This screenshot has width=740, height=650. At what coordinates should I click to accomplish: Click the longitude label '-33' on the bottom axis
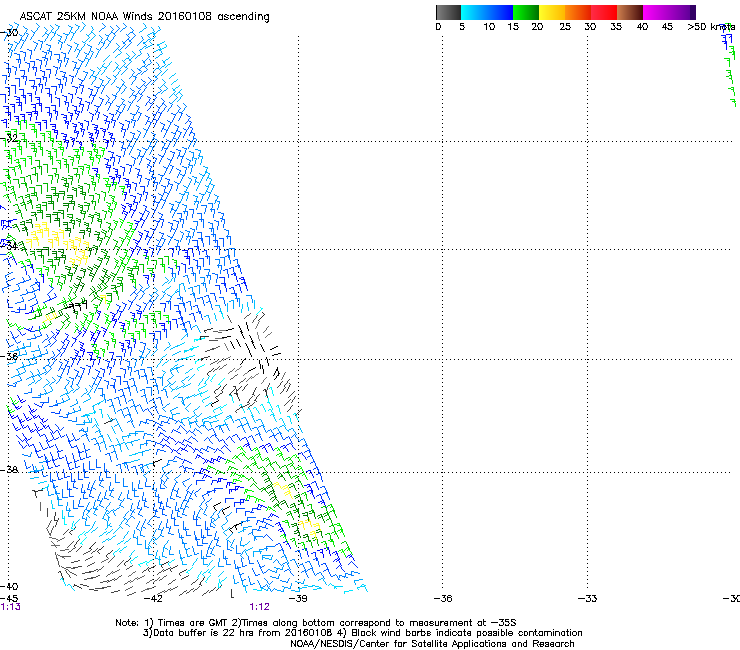tap(587, 599)
